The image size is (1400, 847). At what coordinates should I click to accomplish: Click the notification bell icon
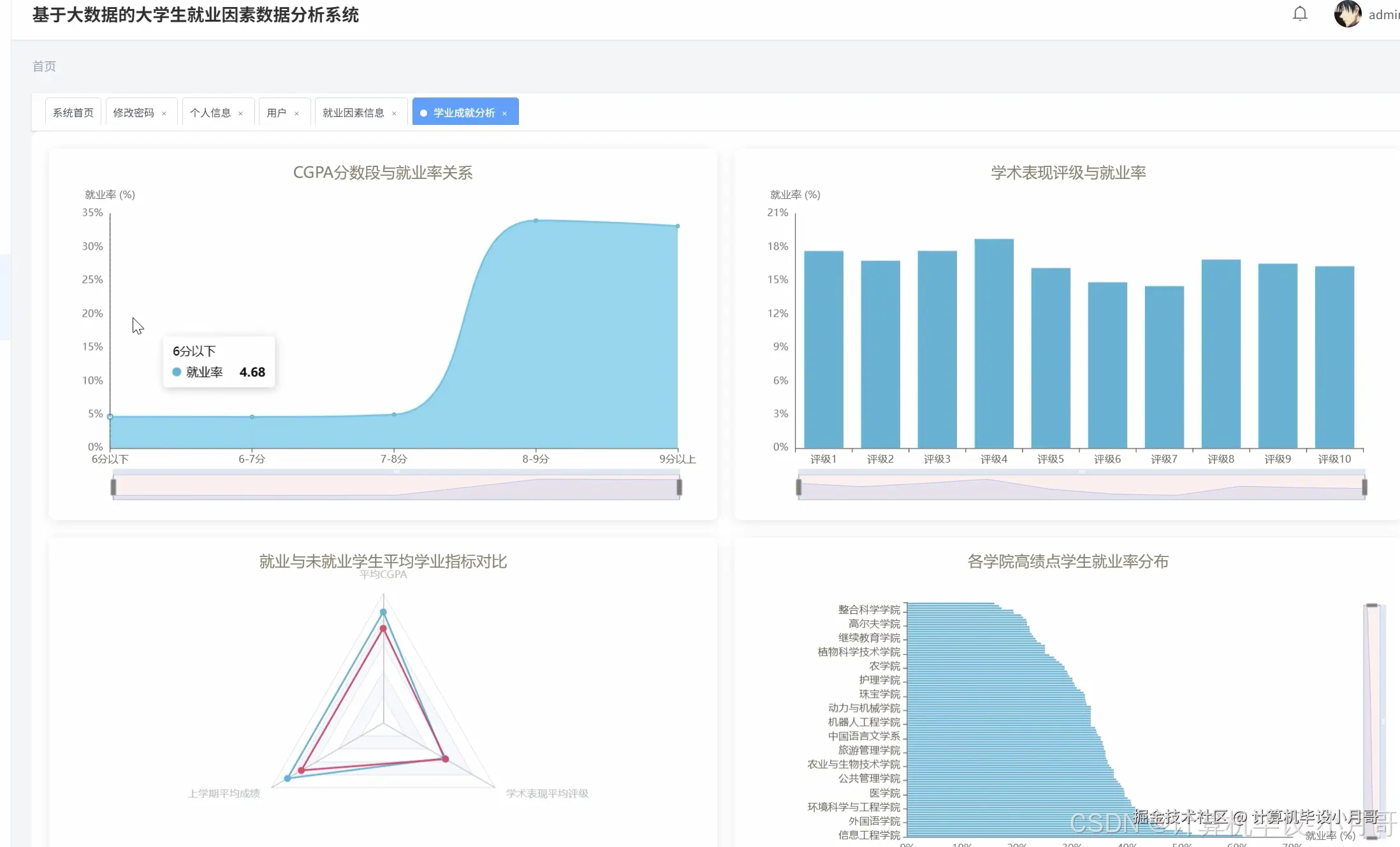pos(1299,14)
